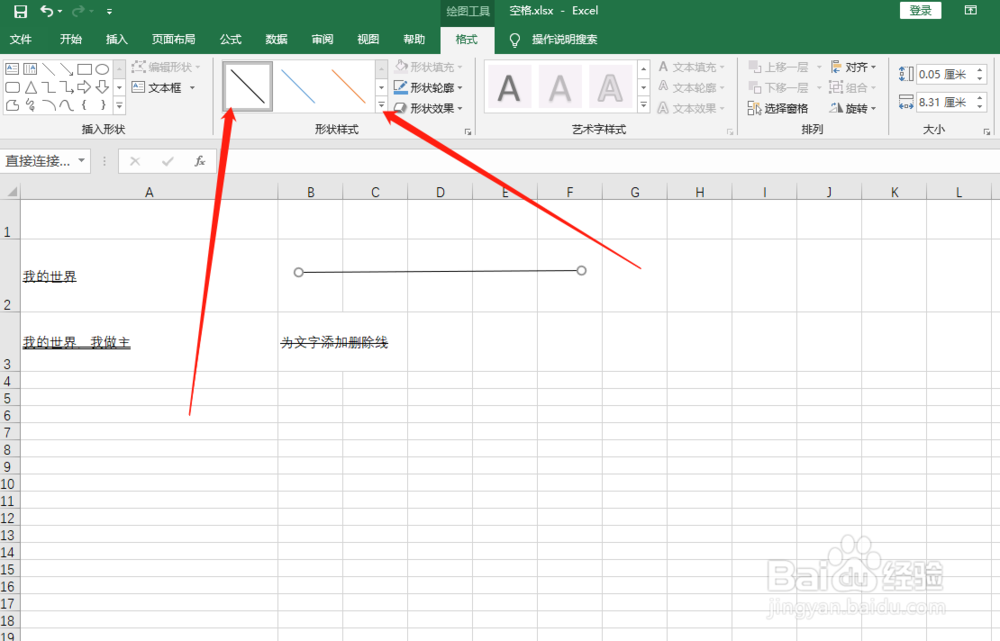1000x641 pixels.
Task: Switch to the 开始 ribbon tab
Action: coord(70,40)
